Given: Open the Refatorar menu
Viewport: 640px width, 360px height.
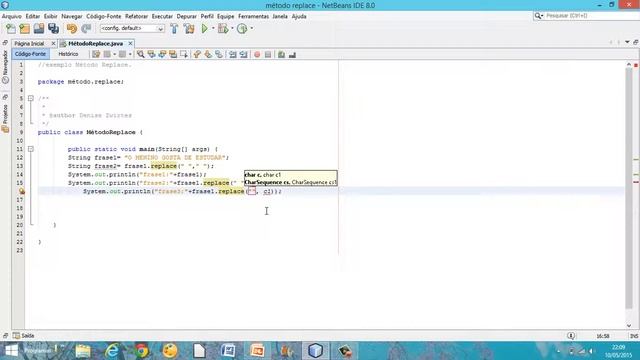Looking at the screenshot, I should click(136, 16).
